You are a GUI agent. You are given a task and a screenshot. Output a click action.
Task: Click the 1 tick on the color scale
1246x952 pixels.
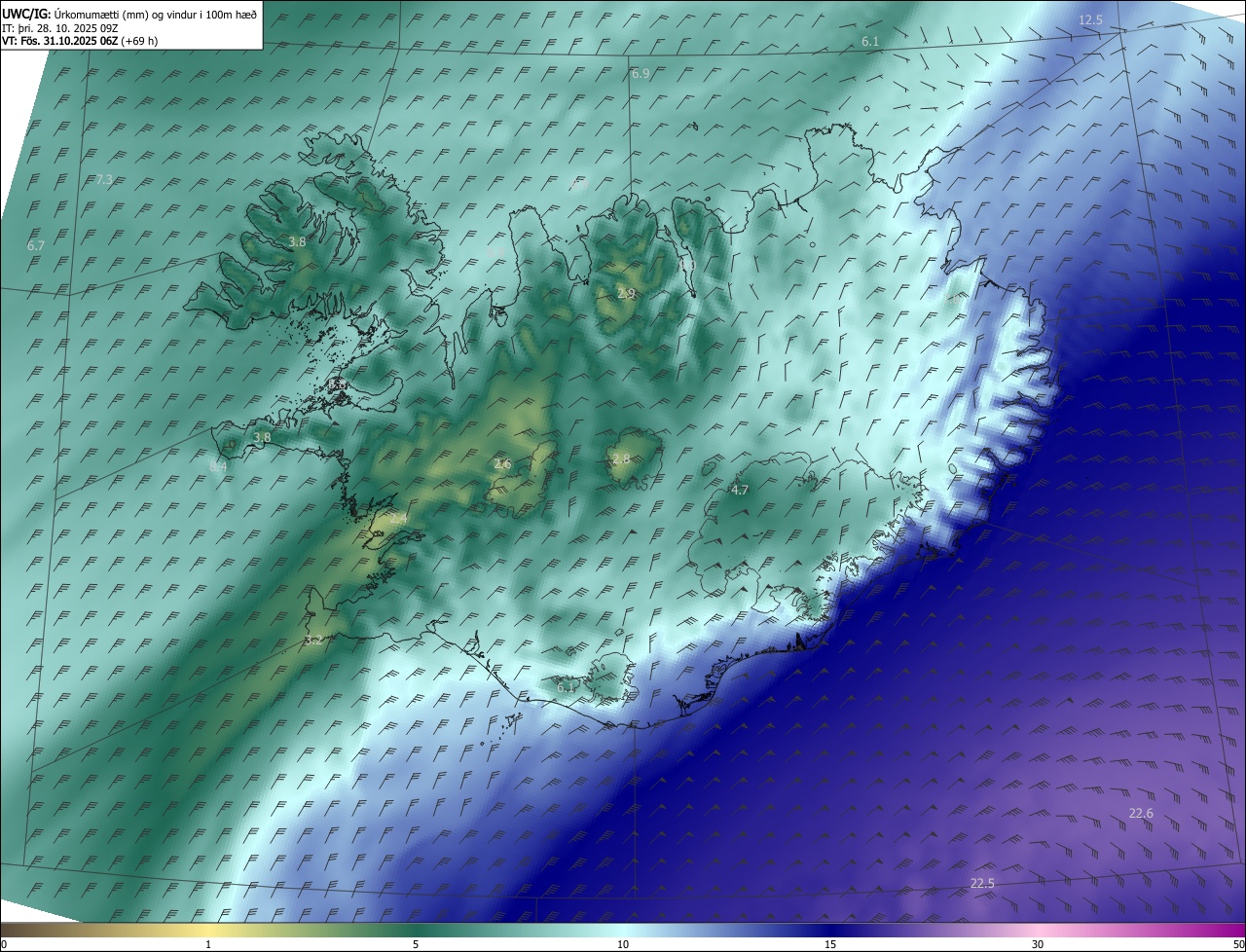coord(208,944)
